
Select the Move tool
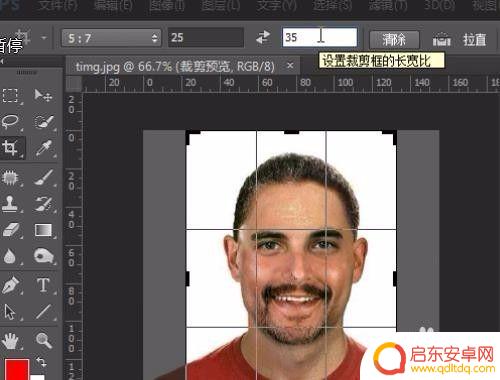click(43, 95)
